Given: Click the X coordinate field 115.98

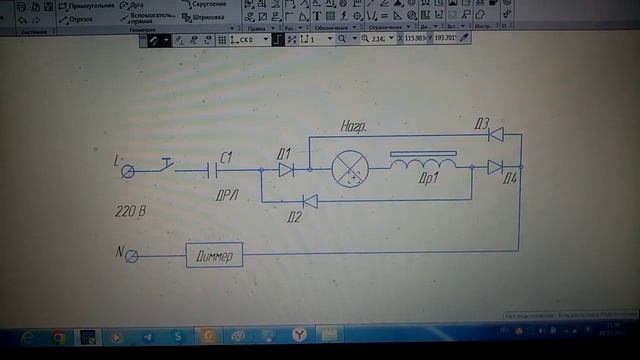Looking at the screenshot, I should (x=416, y=38).
